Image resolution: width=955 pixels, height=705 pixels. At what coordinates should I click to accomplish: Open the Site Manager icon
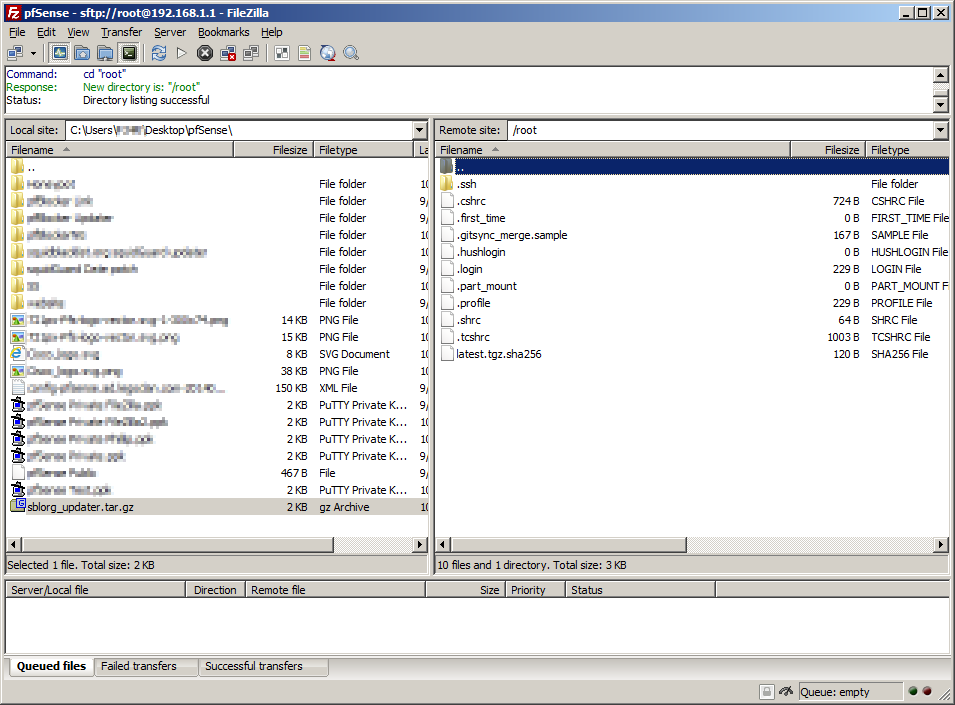tap(15, 54)
